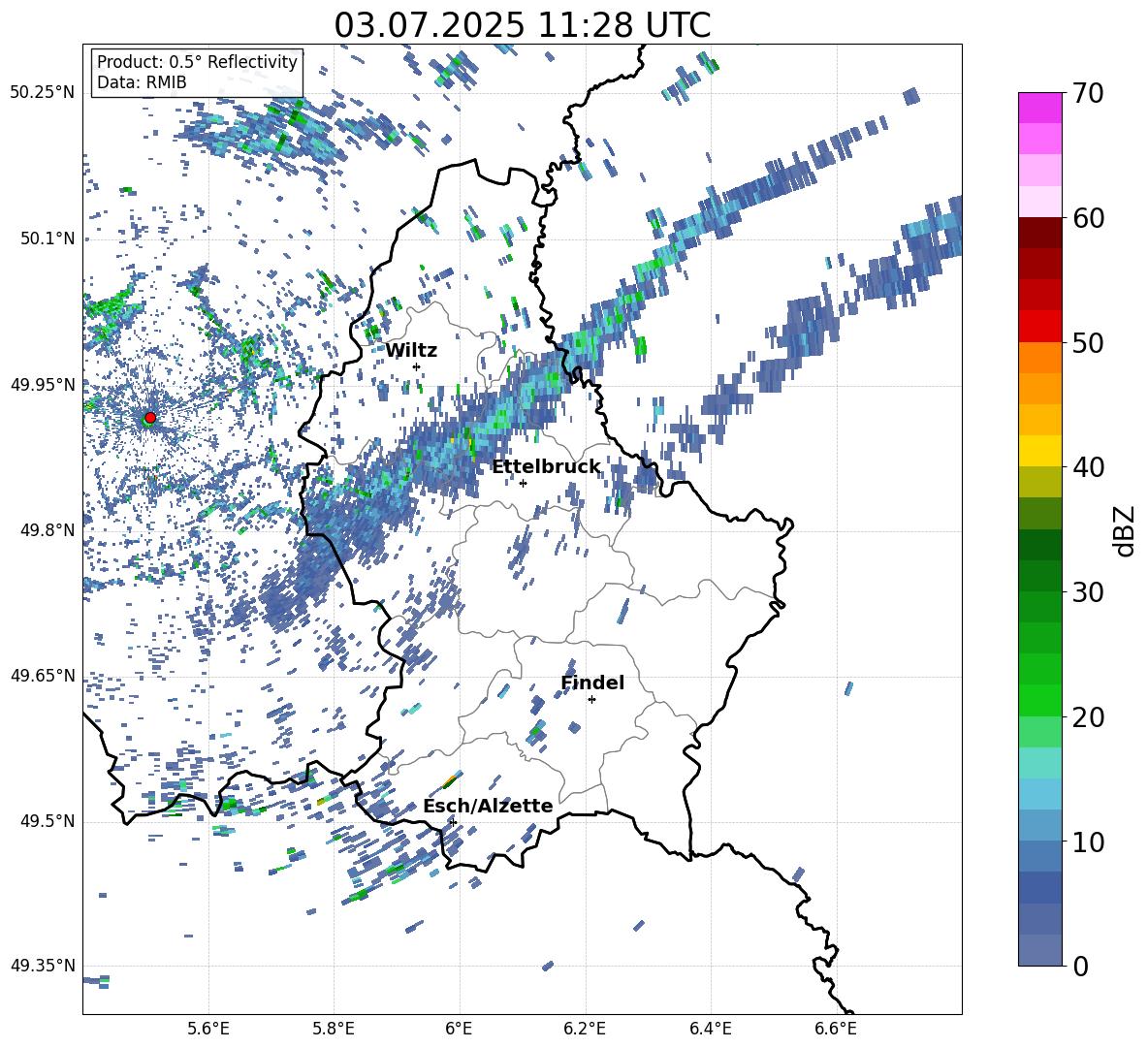Click the title 03.07.2025 11:28 UTC
This screenshot has width=1148, height=1048.
pyautogui.click(x=523, y=25)
